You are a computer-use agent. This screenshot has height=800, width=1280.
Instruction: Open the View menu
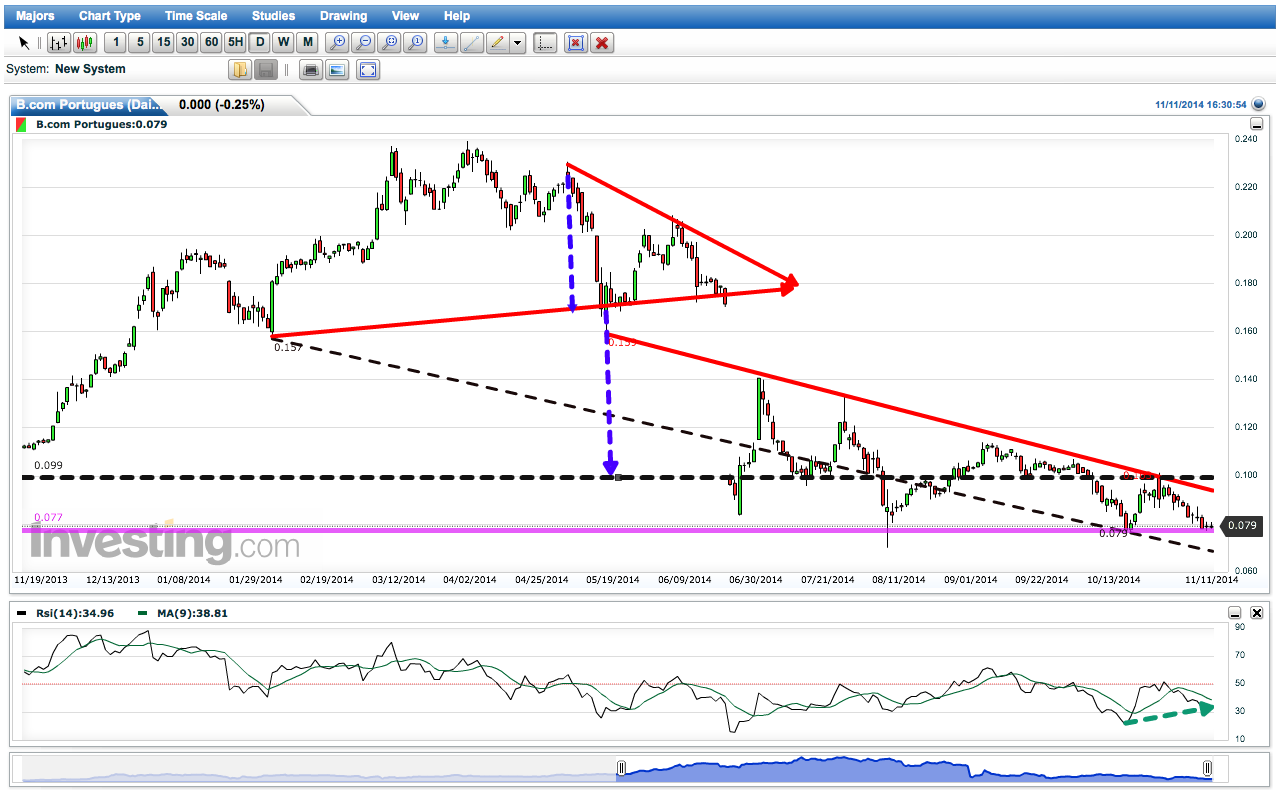click(406, 16)
